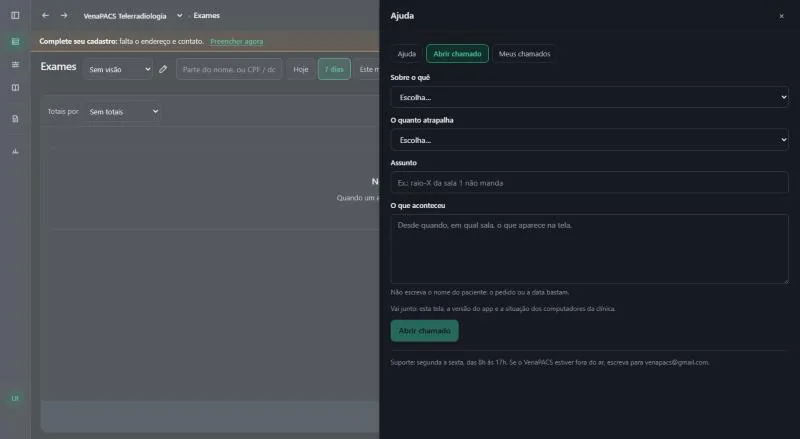This screenshot has height=439, width=800.
Task: Open the user avatar at sidebar bottom
Action: coord(15,398)
